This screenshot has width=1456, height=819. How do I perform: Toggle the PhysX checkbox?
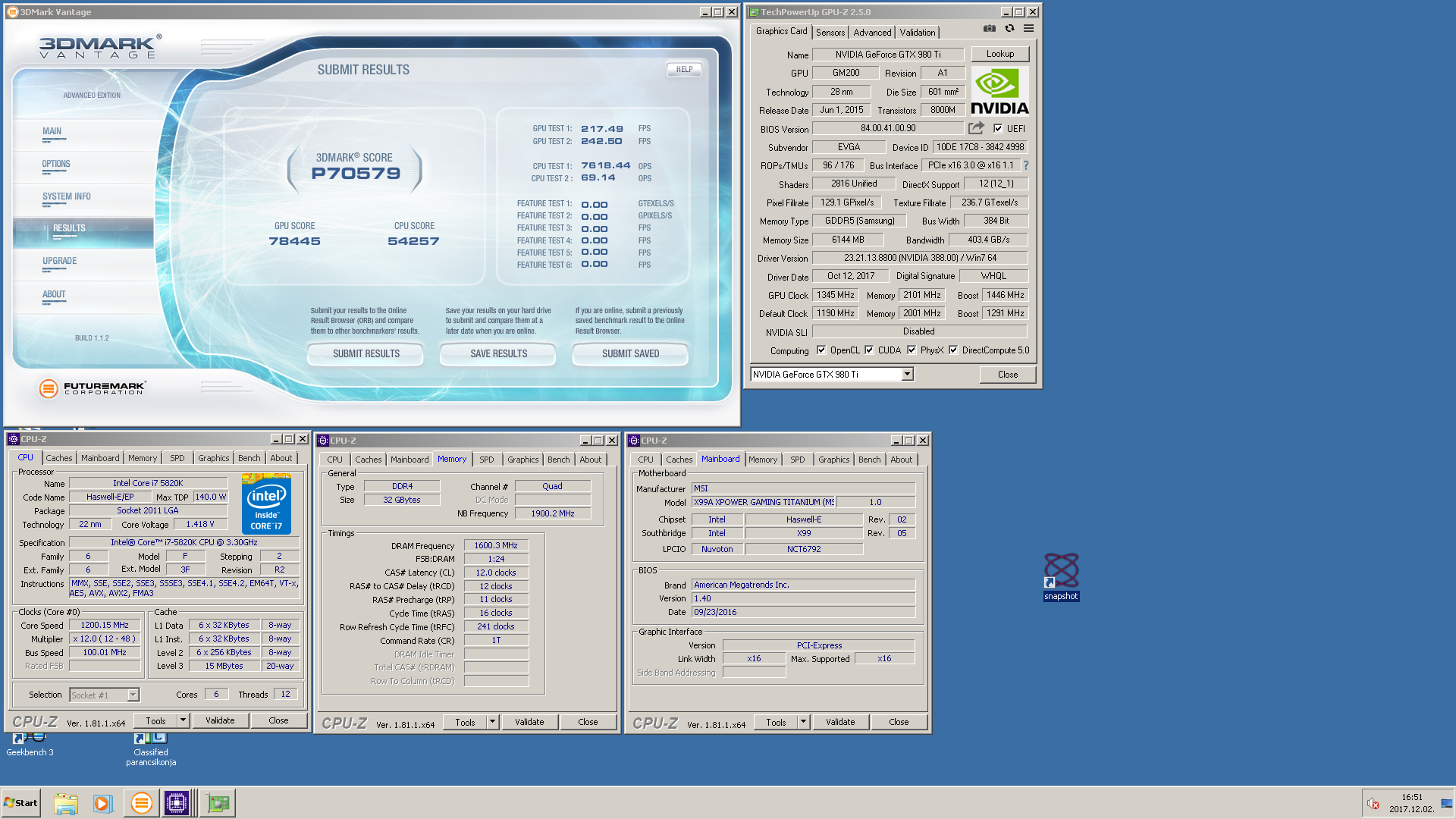click(x=912, y=350)
